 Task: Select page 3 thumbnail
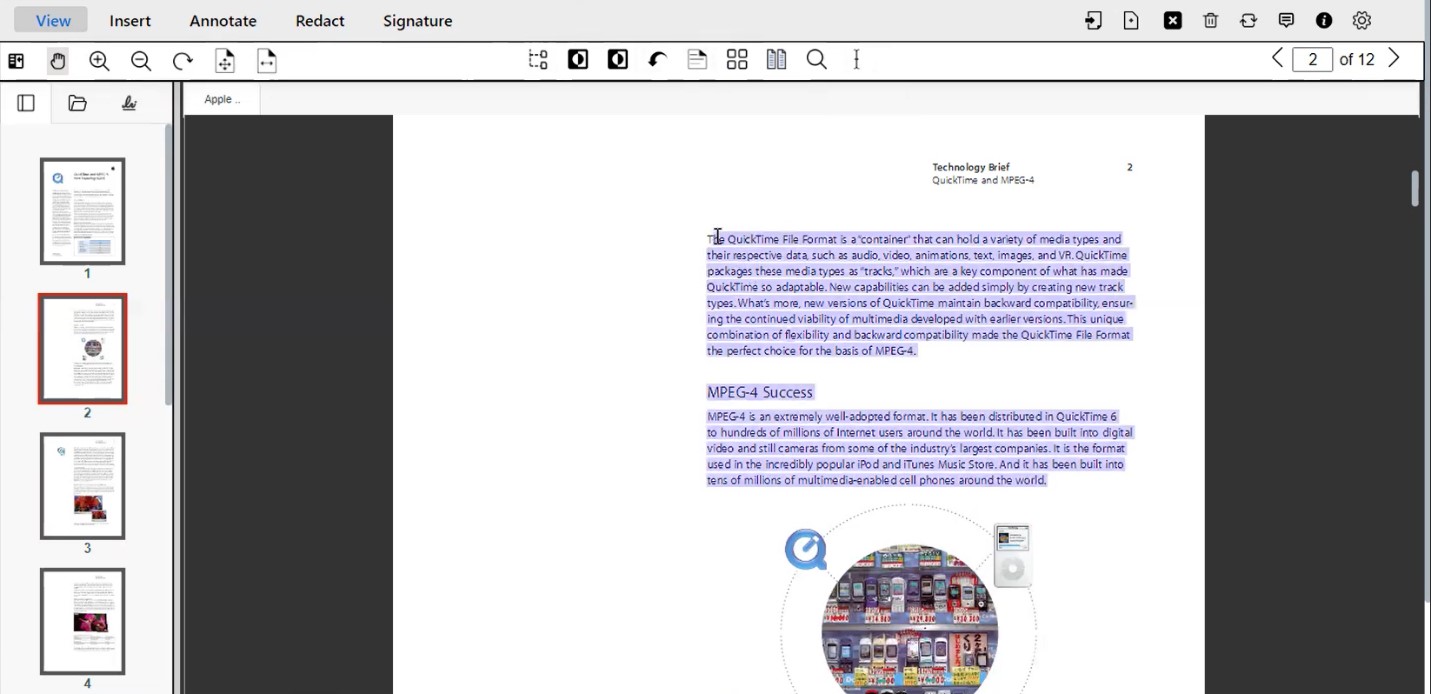pyautogui.click(x=82, y=486)
